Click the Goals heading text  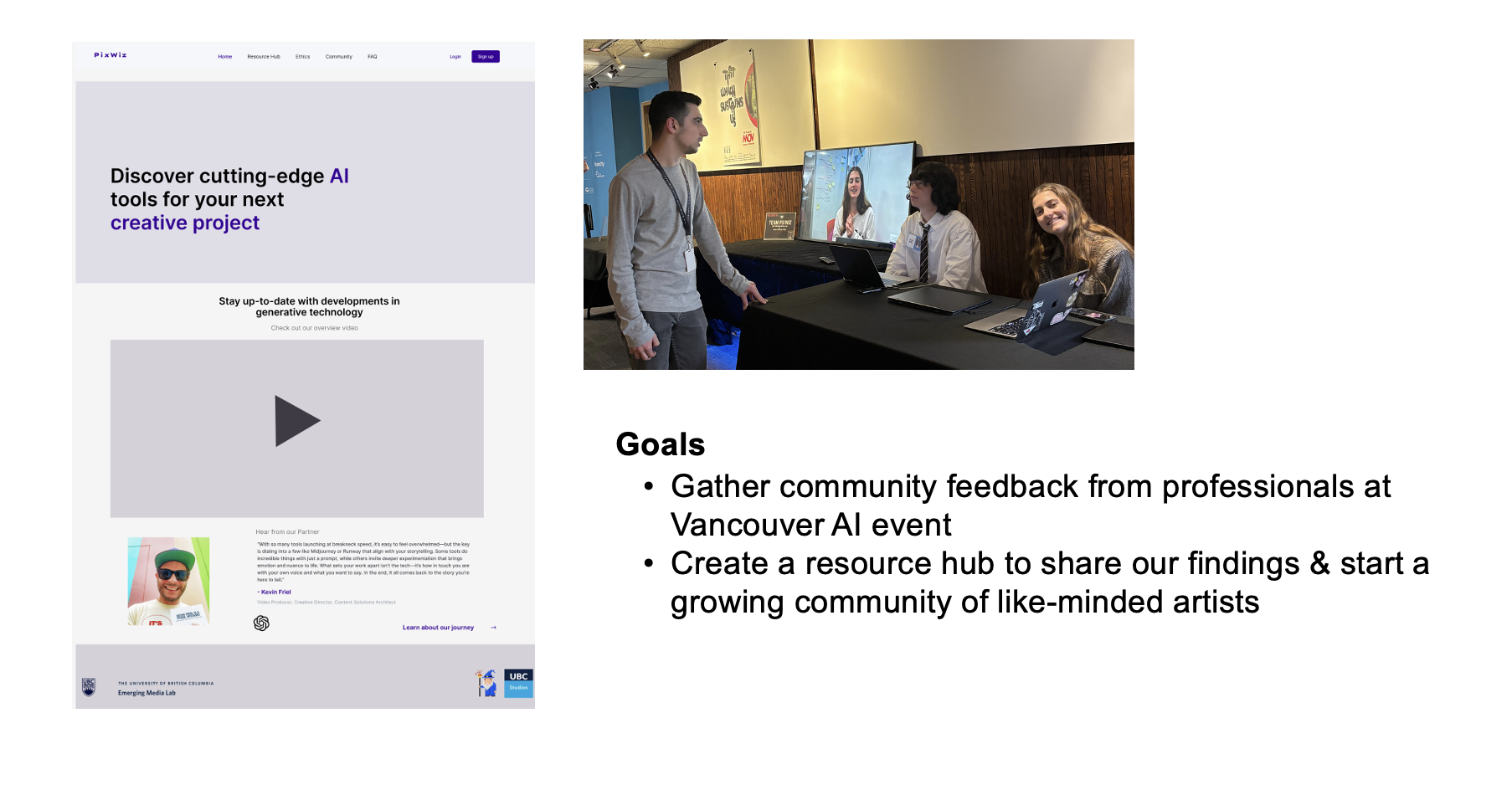coord(660,444)
